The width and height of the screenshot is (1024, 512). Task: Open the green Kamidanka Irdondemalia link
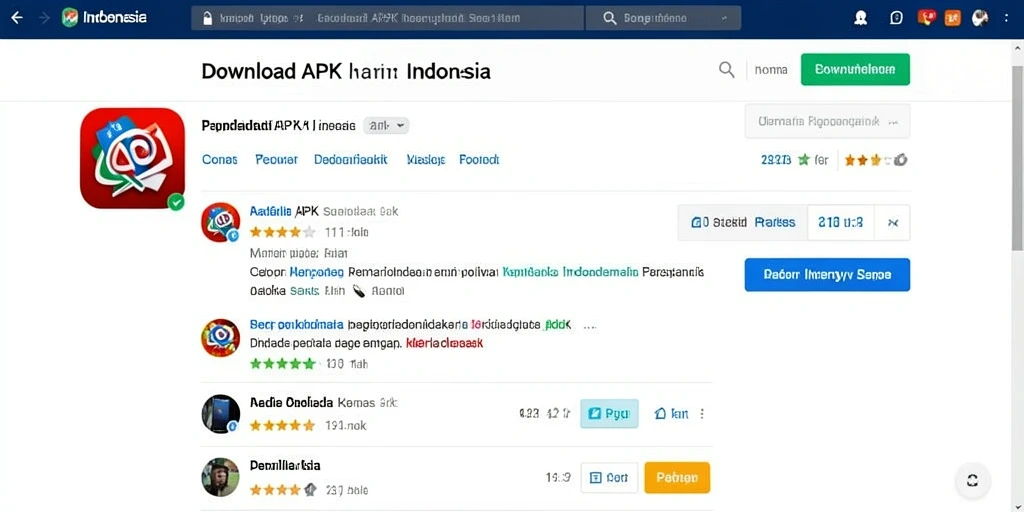point(570,272)
